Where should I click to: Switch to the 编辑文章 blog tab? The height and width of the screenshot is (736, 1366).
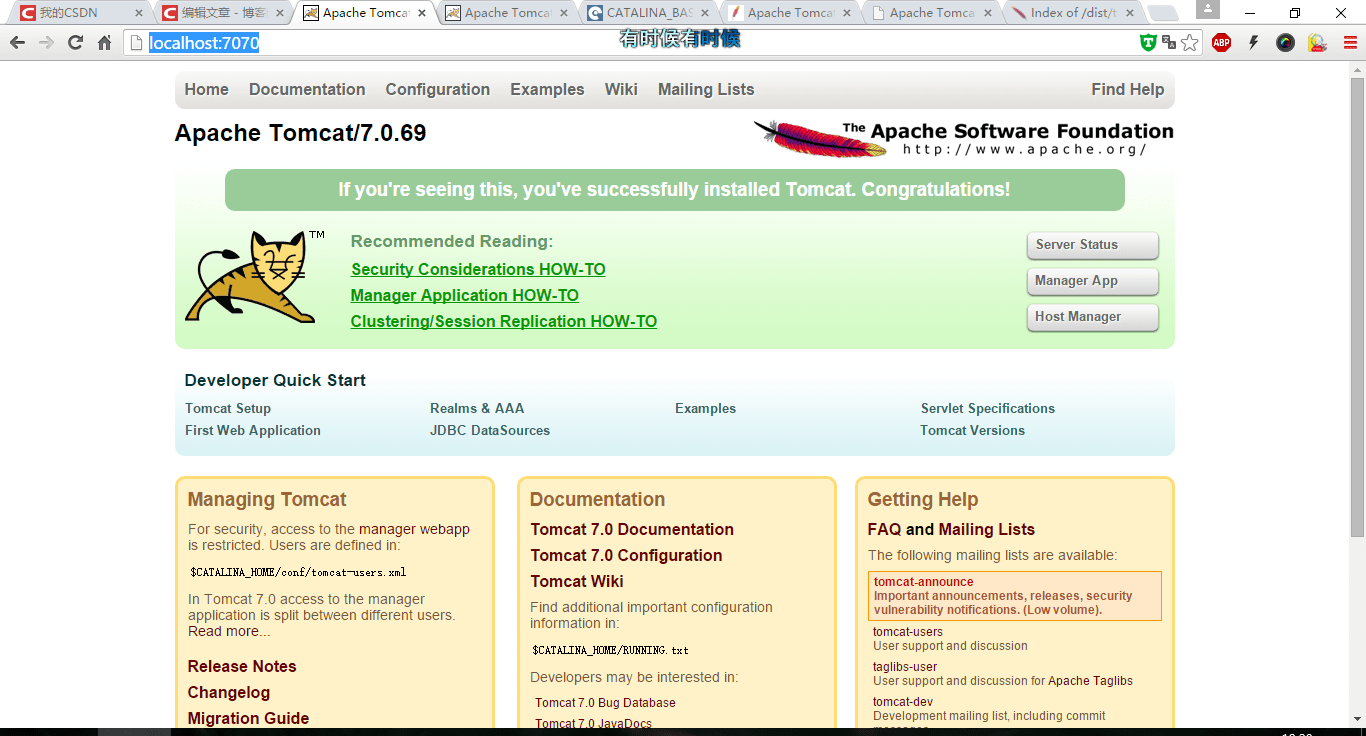click(x=222, y=13)
